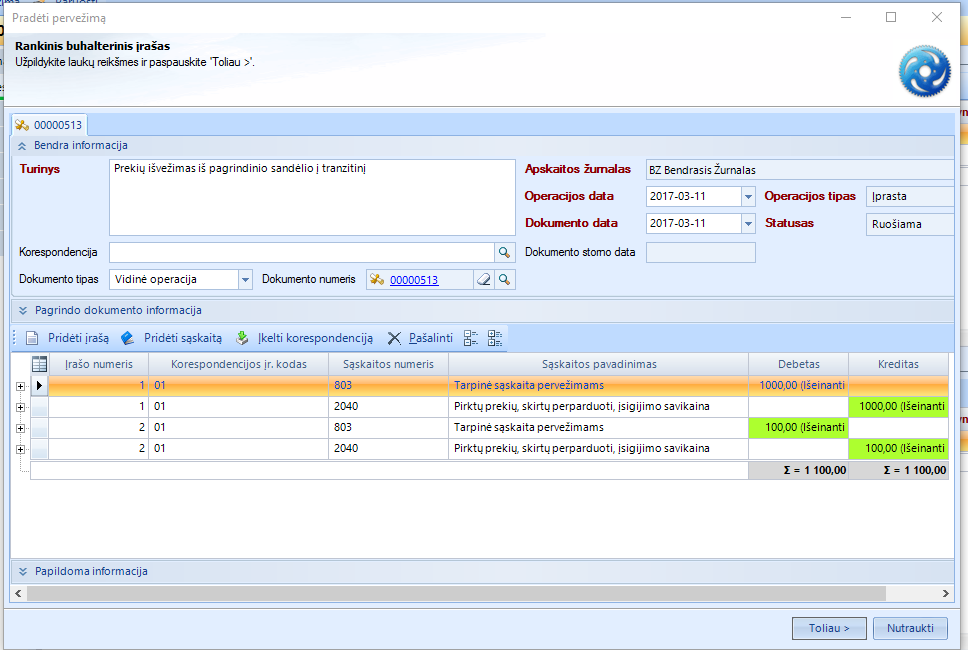Open document link 00000513

(x=414, y=280)
